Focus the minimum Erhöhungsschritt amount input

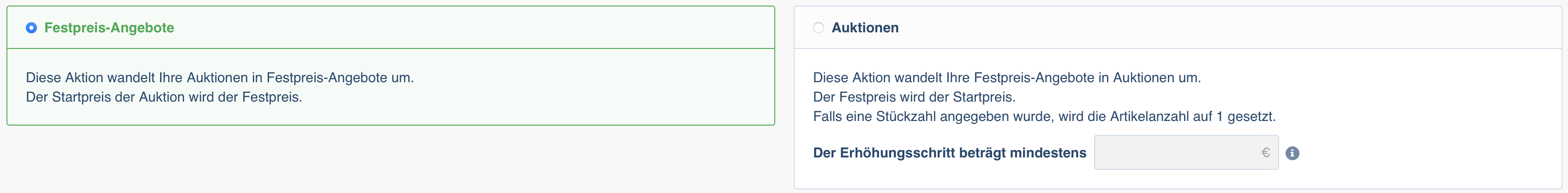[x=1186, y=152]
